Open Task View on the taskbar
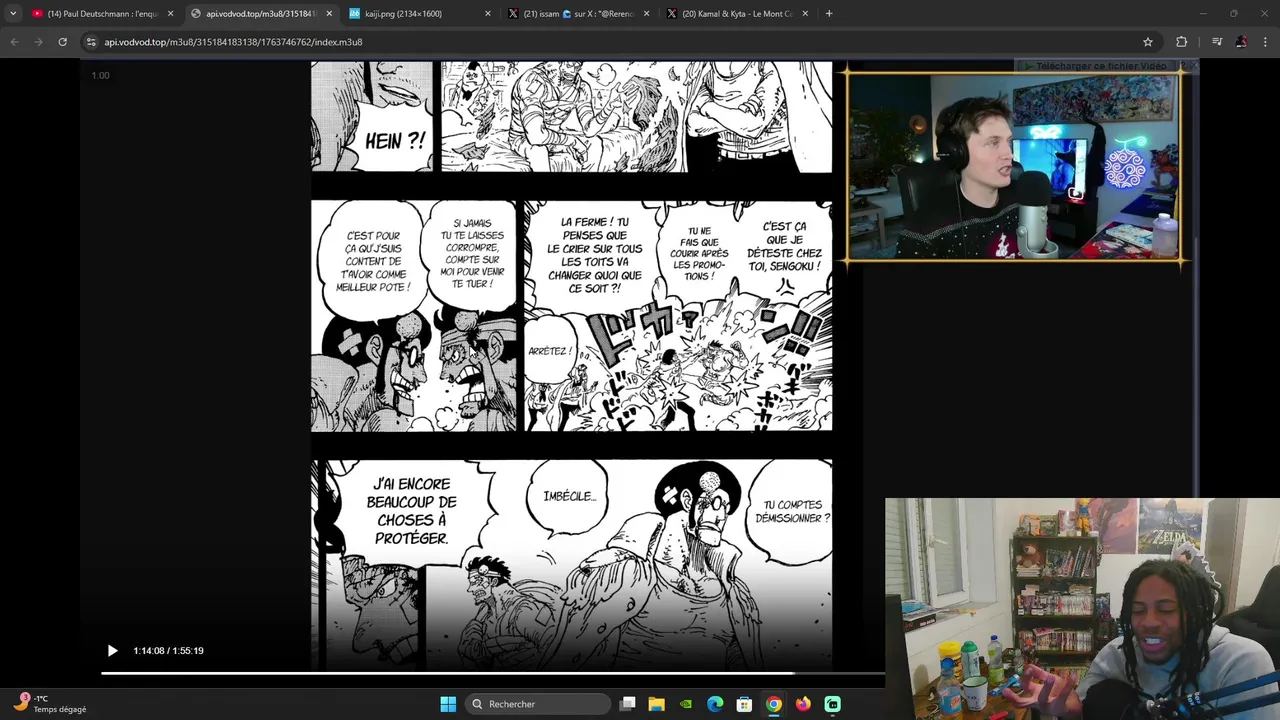This screenshot has width=1280, height=720. [x=628, y=704]
